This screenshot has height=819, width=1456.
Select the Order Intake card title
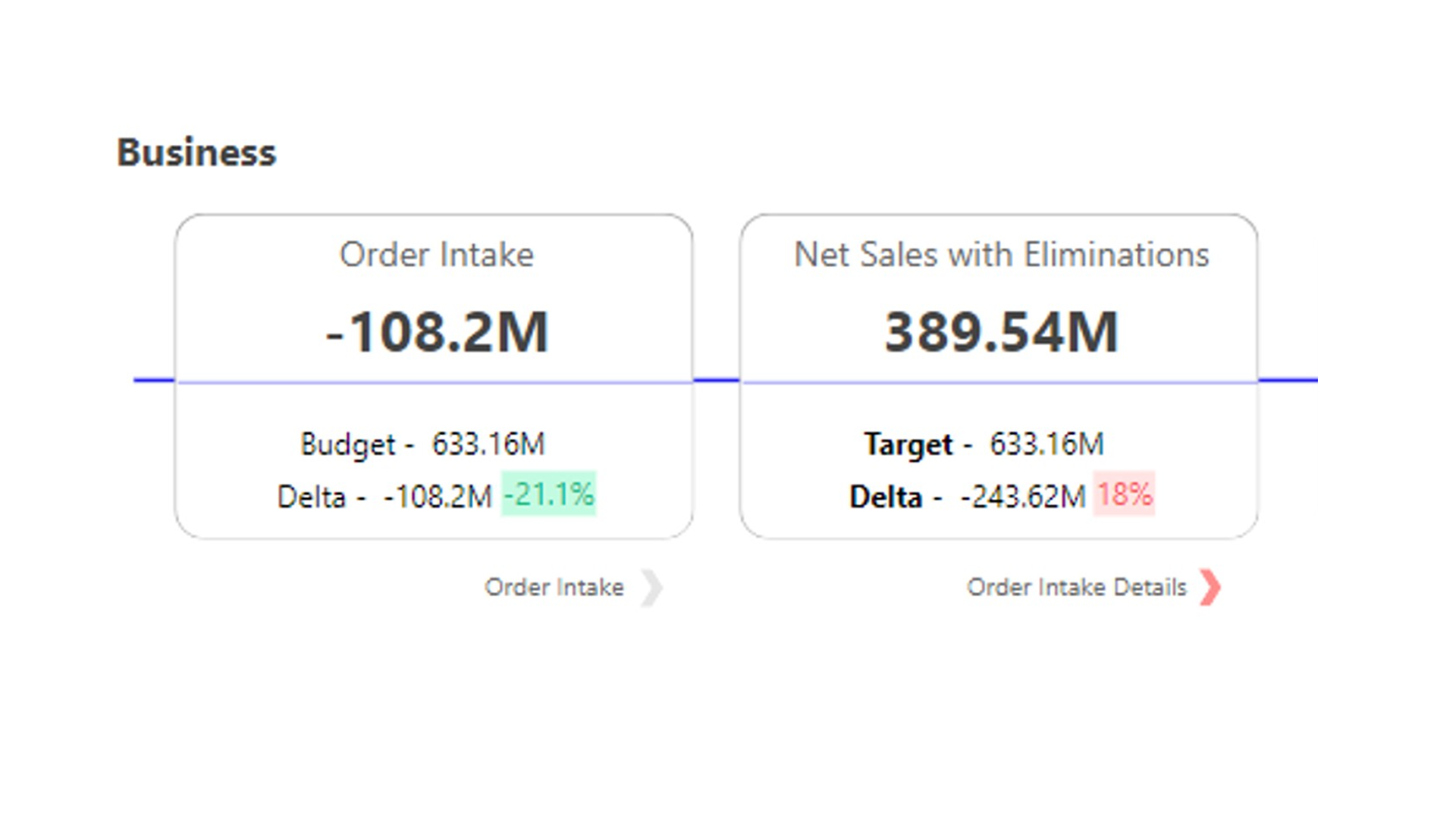click(436, 255)
